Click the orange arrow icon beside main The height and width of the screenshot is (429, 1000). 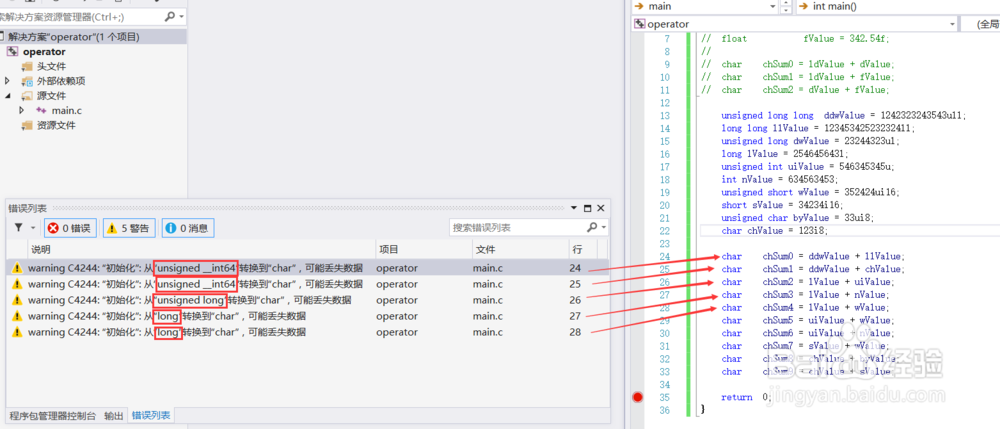638,6
